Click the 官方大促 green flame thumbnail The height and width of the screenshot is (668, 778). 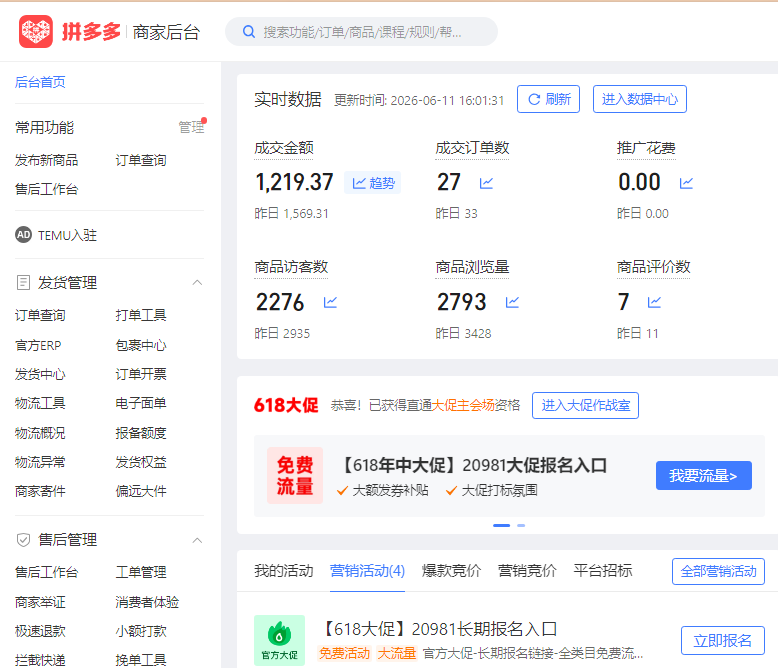tap(279, 640)
